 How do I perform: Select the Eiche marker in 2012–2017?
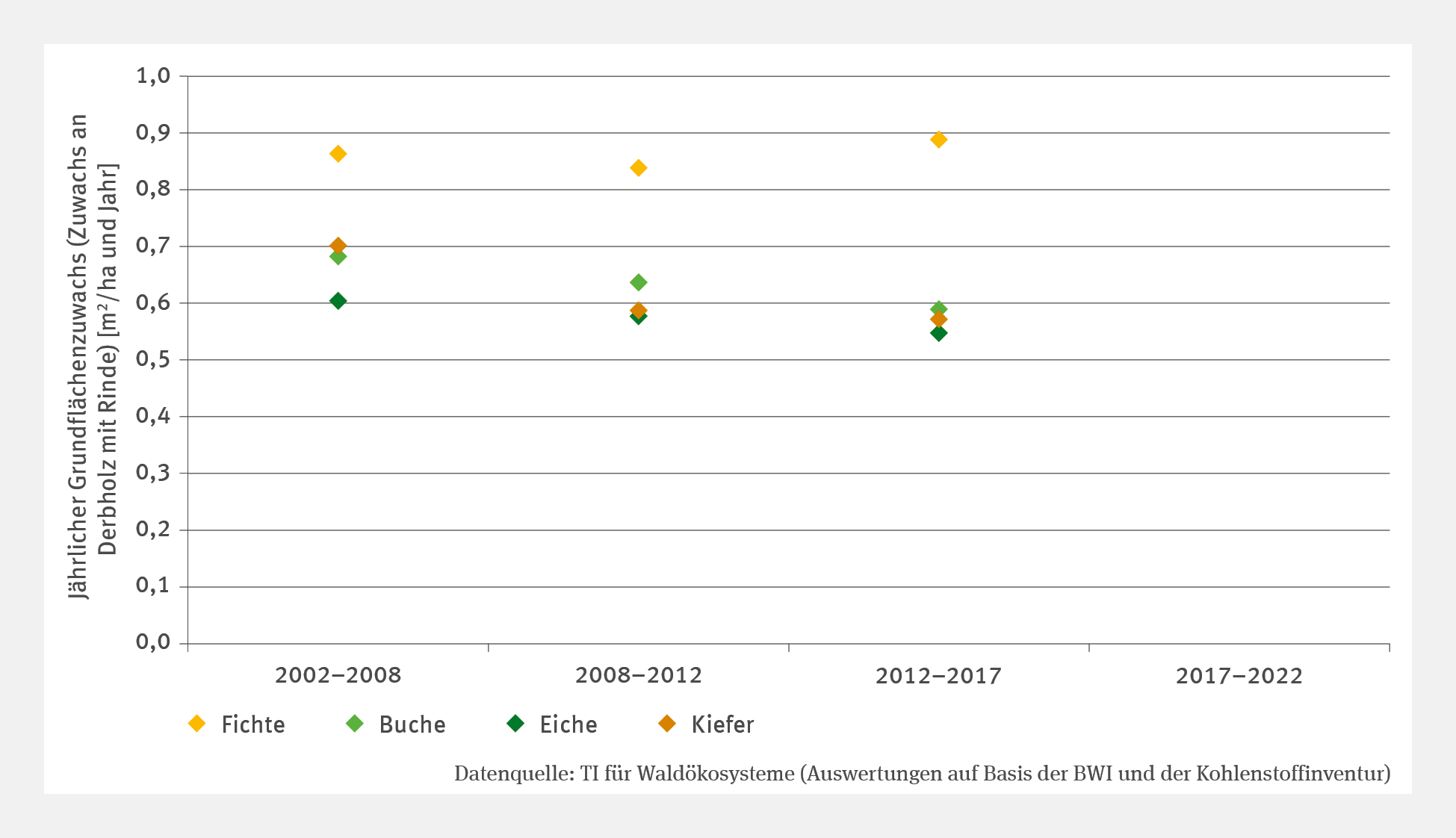coord(939,333)
